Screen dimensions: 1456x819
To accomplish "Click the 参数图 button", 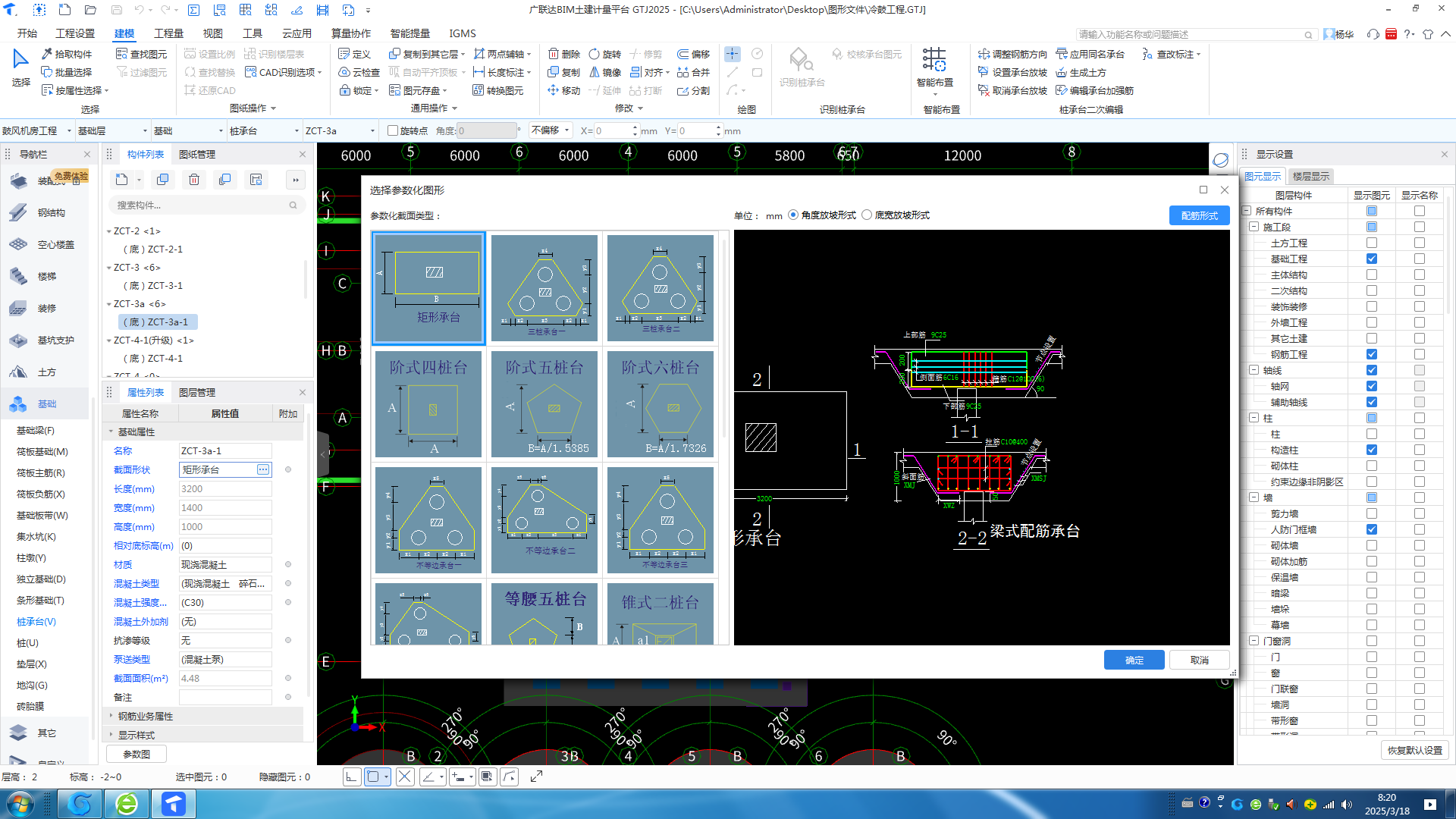I will click(136, 754).
